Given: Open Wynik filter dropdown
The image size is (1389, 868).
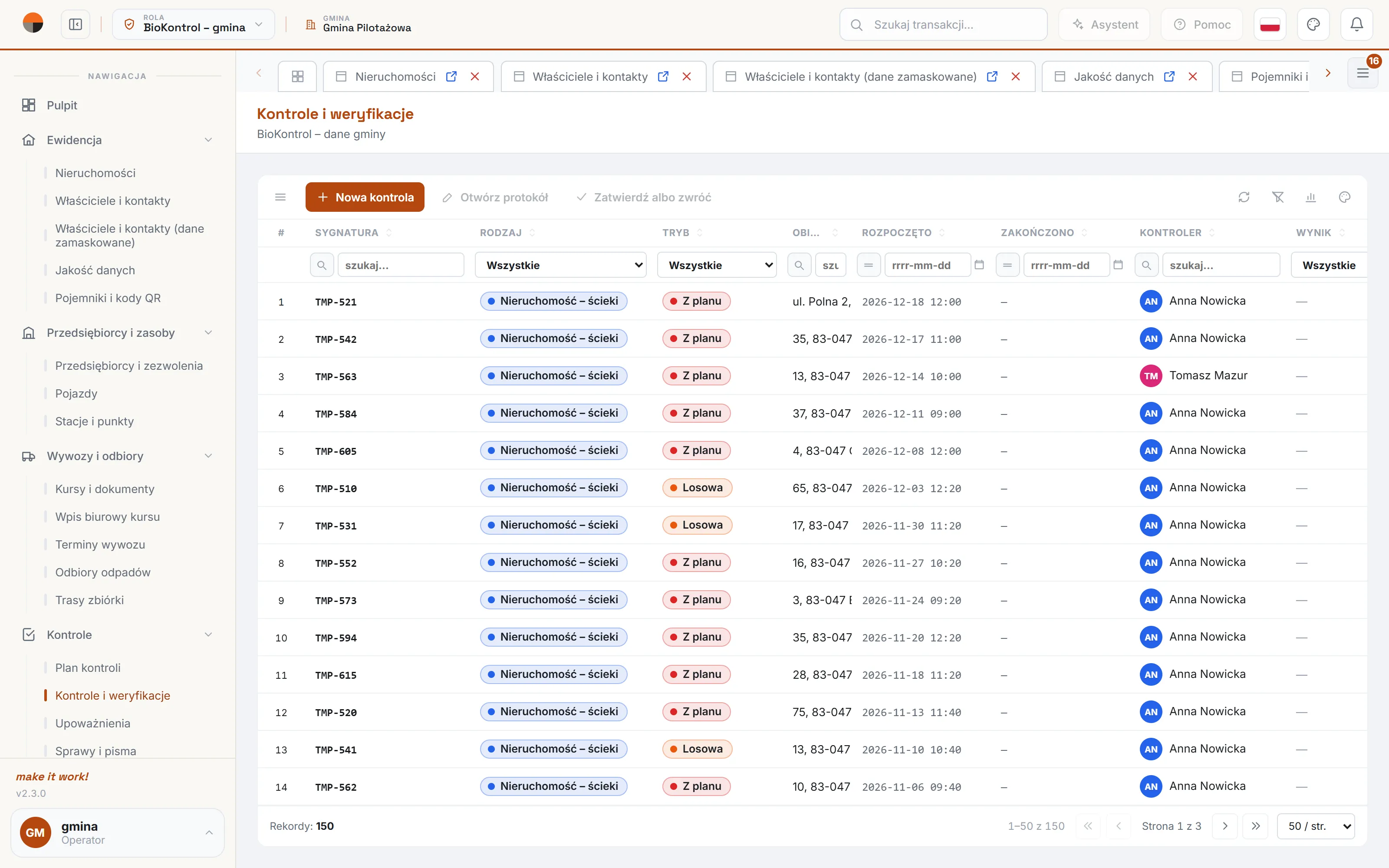Looking at the screenshot, I should point(1329,265).
